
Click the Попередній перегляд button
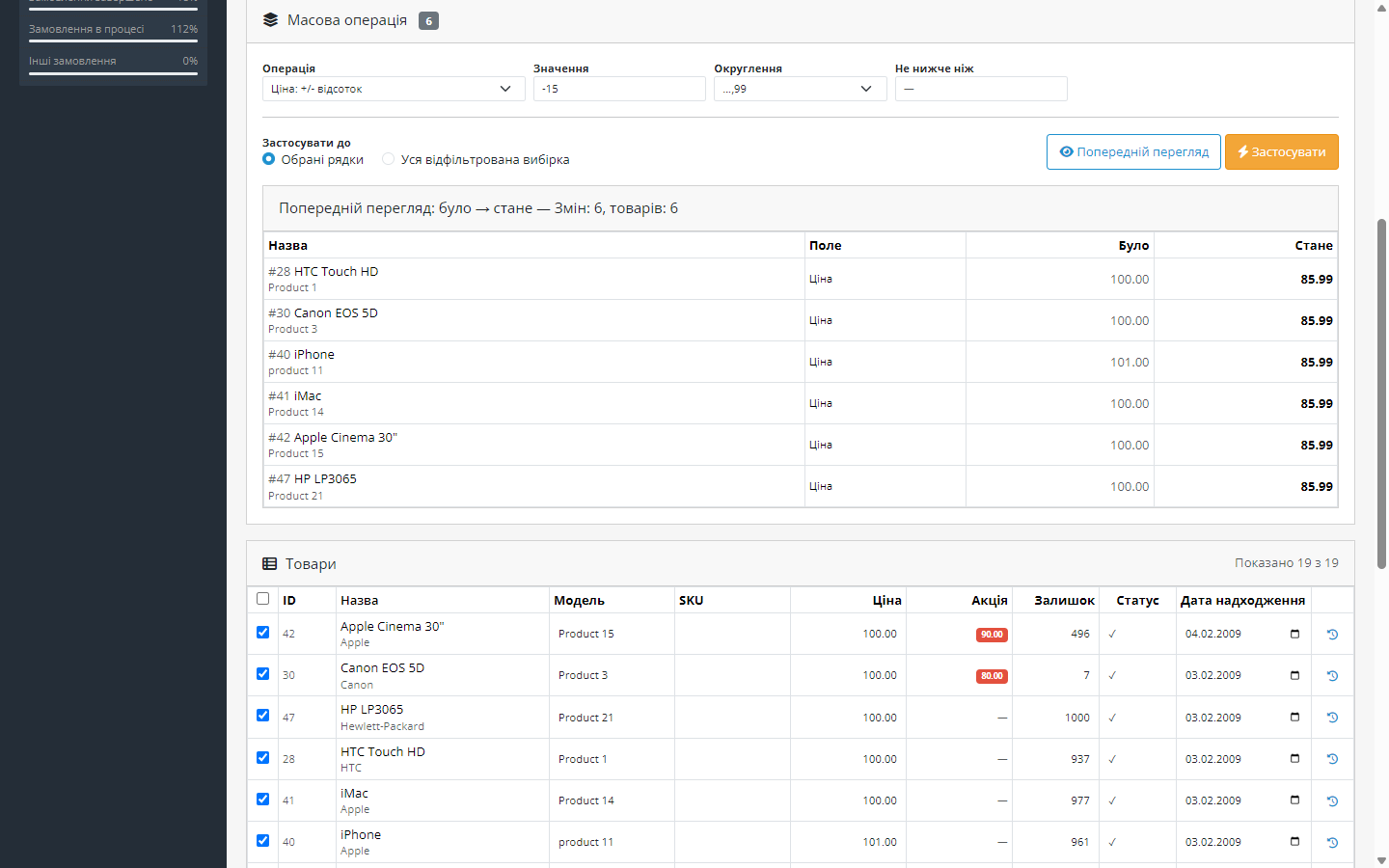tap(1133, 151)
